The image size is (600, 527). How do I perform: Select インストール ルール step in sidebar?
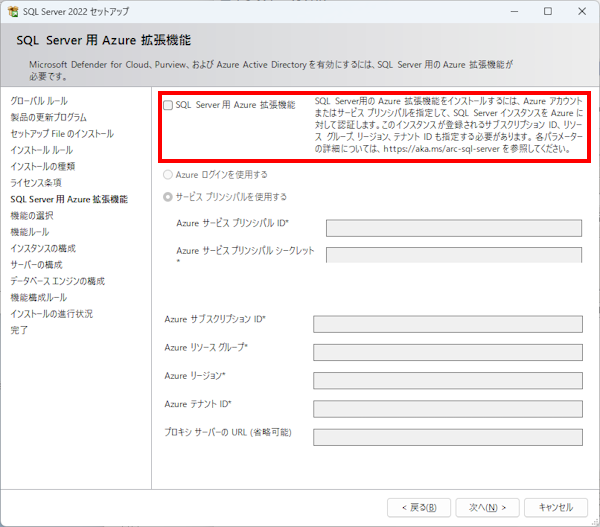click(42, 150)
